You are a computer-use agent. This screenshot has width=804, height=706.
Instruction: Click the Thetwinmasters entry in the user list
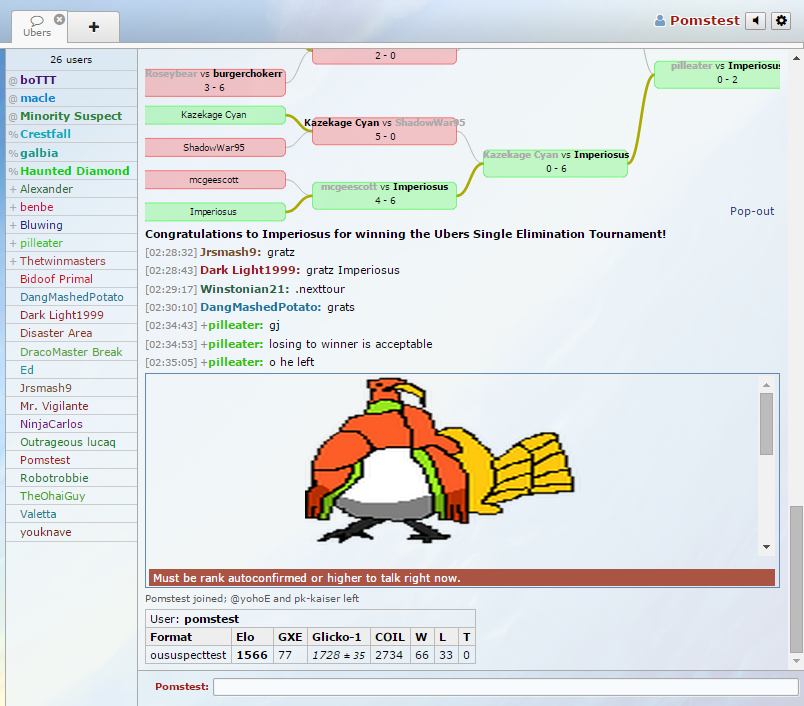(62, 261)
